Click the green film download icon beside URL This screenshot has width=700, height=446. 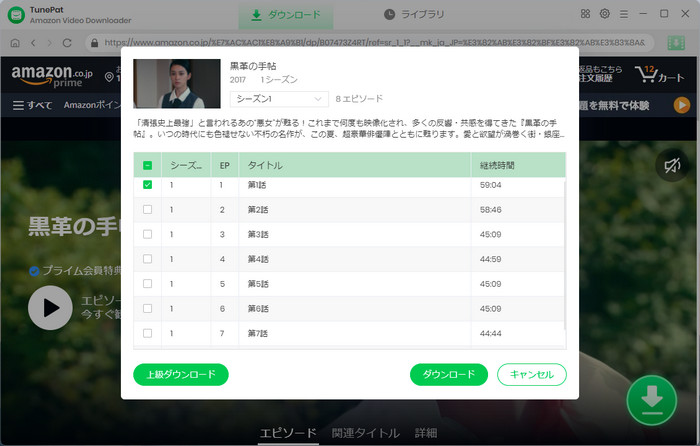click(676, 43)
